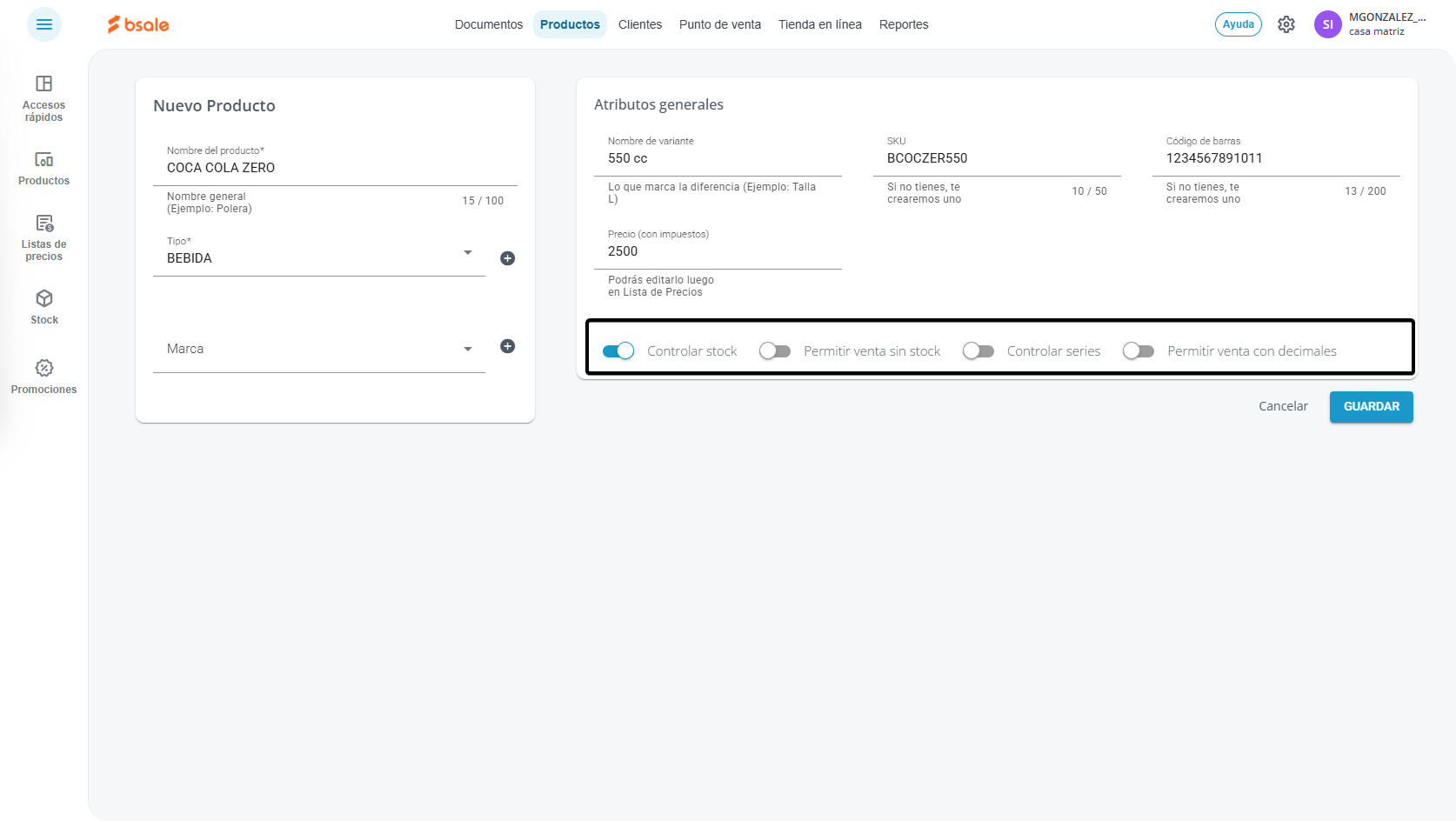Screen dimensions: 1456x821
Task: Open Clientes menu
Action: (x=640, y=24)
